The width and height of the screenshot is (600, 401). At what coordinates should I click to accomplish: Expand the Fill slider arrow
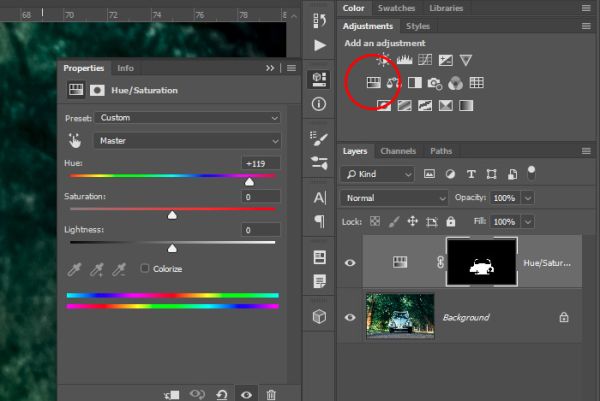528,222
